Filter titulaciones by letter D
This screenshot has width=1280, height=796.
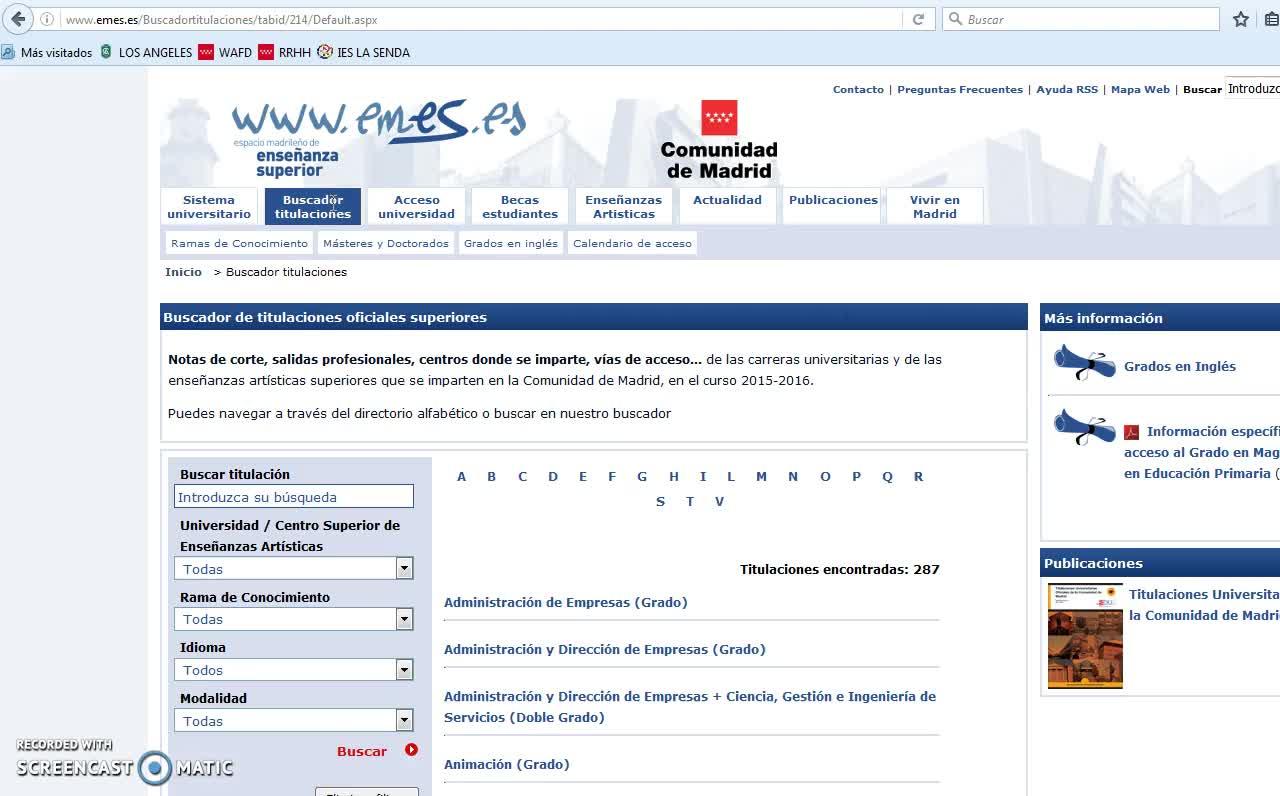point(552,476)
